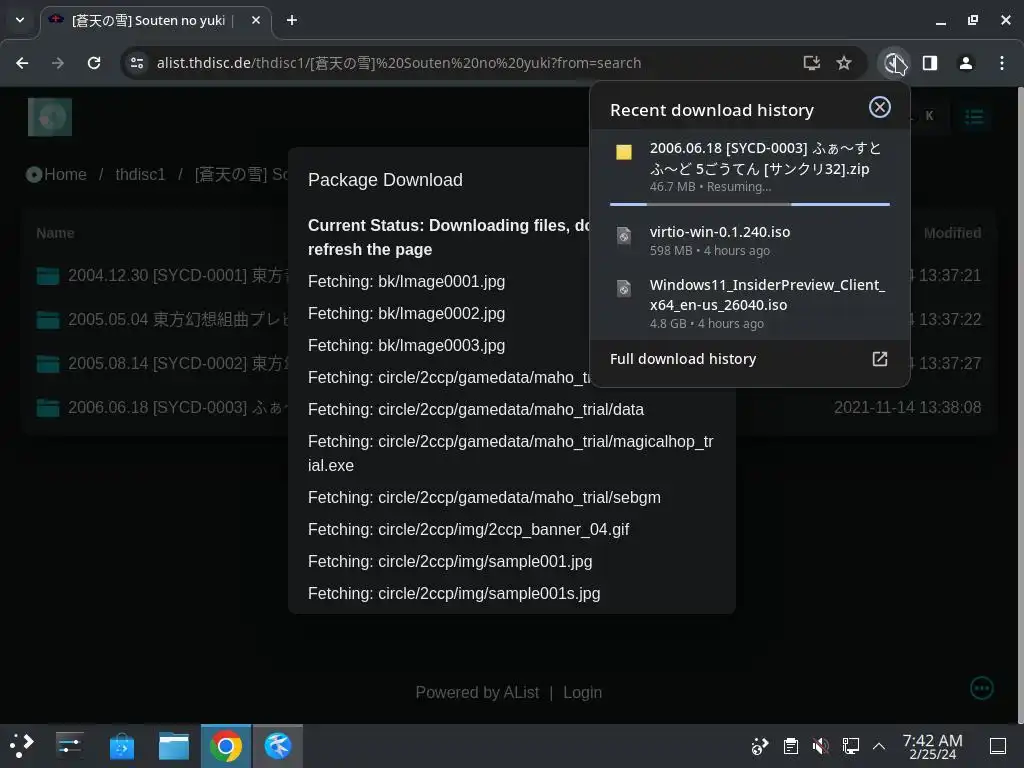This screenshot has height=768, width=1024.
Task: Open the floating toolbar more-options button
Action: pos(982,688)
